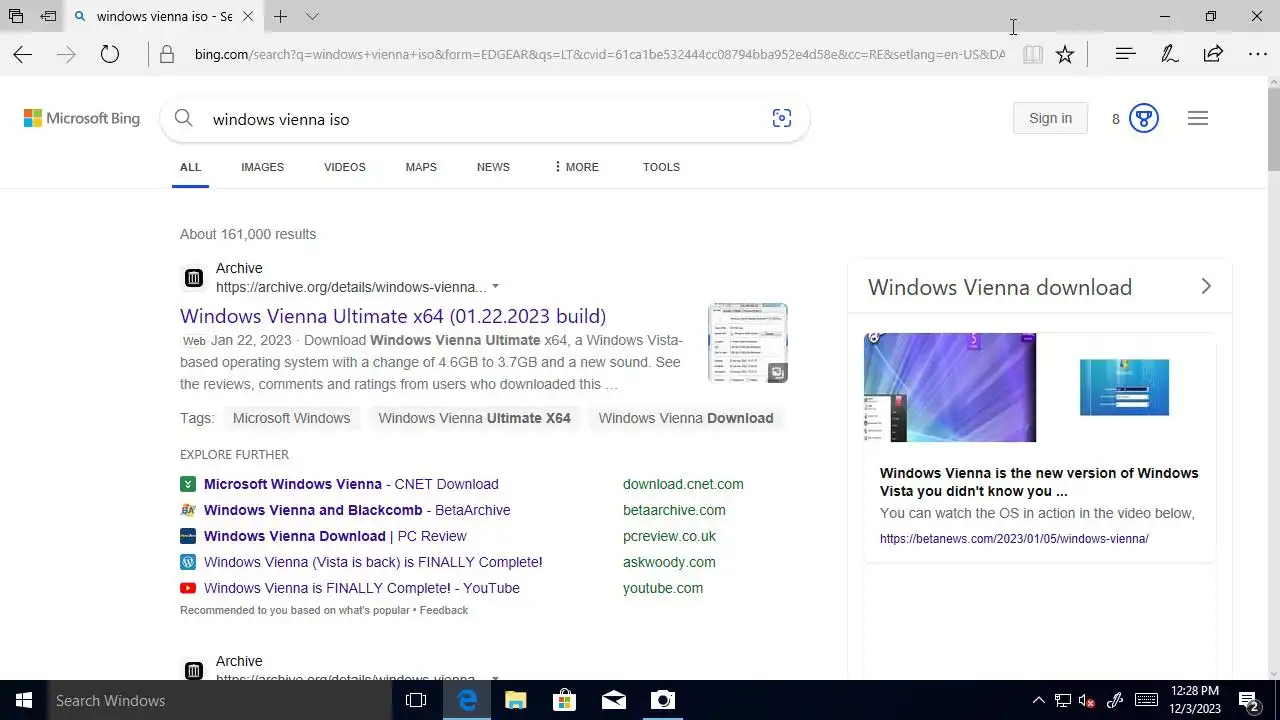Open Windows Vienna is FINALLY Complete YouTube link

362,588
